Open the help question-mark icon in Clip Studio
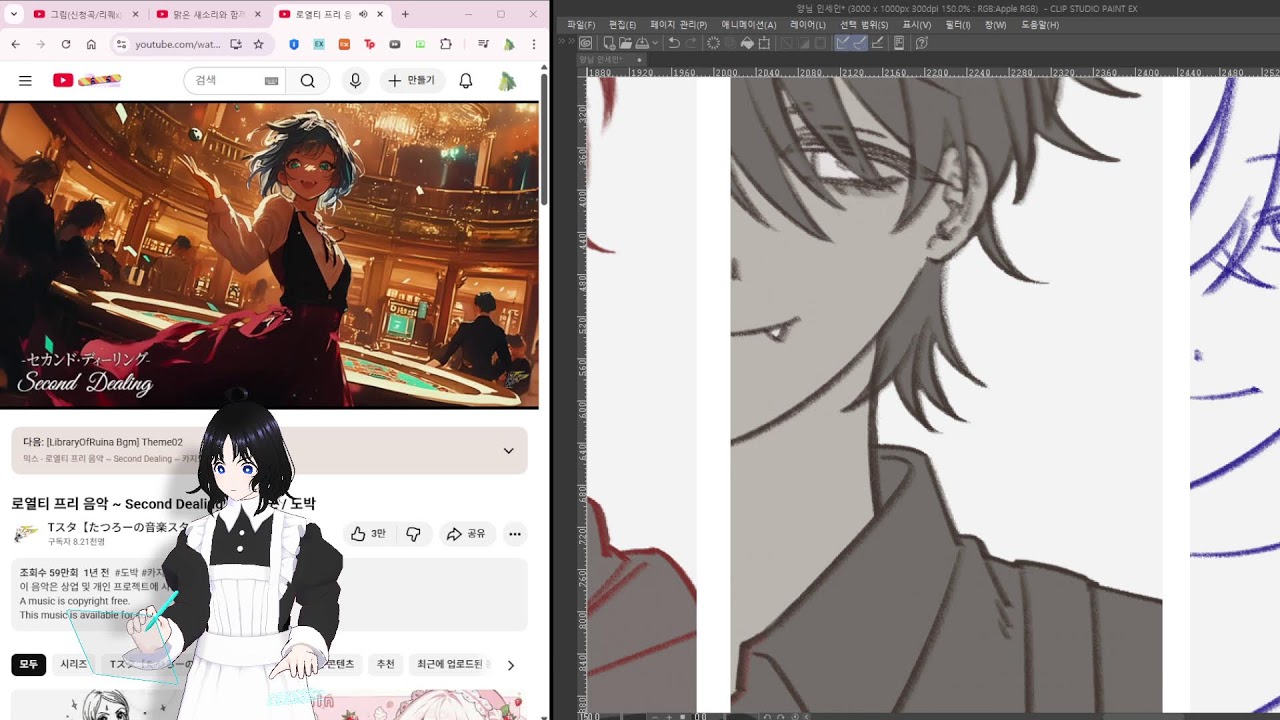Image resolution: width=1280 pixels, height=720 pixels. 922,43
